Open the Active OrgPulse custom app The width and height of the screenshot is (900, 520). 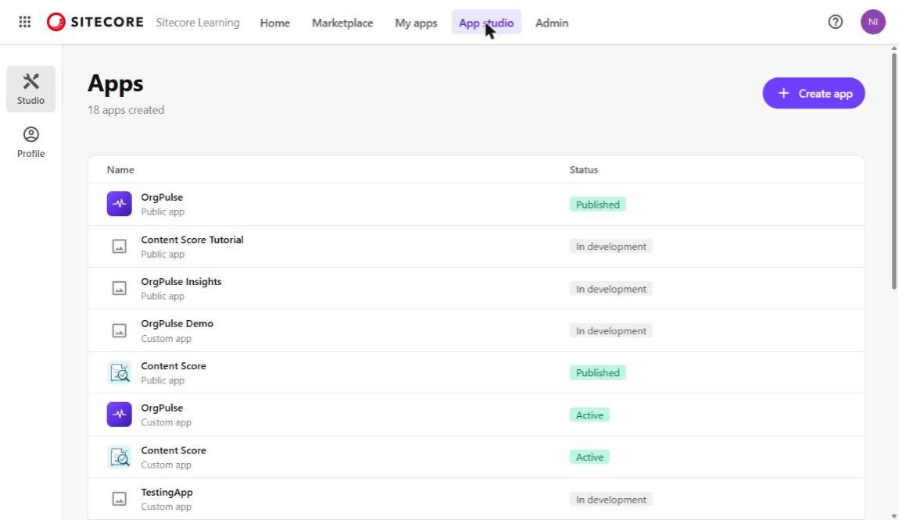coord(476,414)
